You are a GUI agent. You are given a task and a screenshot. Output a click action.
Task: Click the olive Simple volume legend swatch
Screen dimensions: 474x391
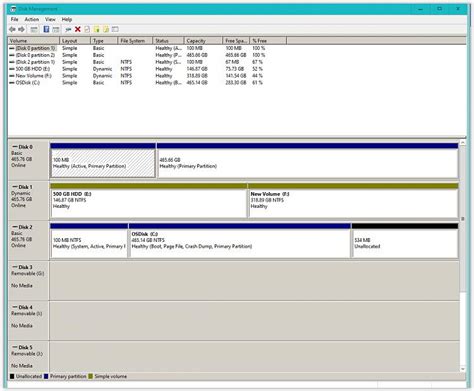click(x=90, y=376)
